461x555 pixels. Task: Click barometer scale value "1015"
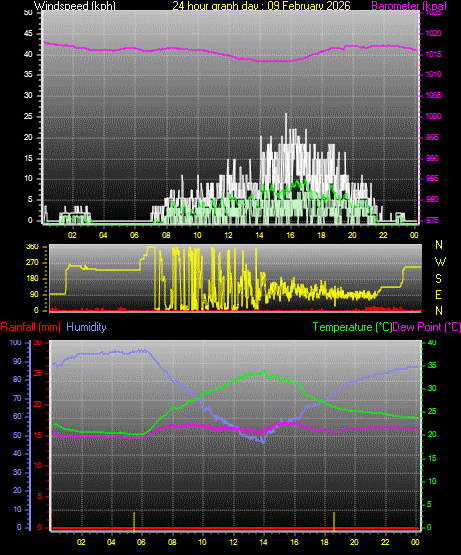pos(434,55)
